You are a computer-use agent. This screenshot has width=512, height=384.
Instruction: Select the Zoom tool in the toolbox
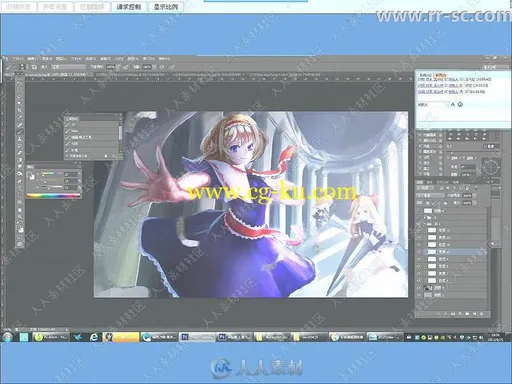point(20,217)
